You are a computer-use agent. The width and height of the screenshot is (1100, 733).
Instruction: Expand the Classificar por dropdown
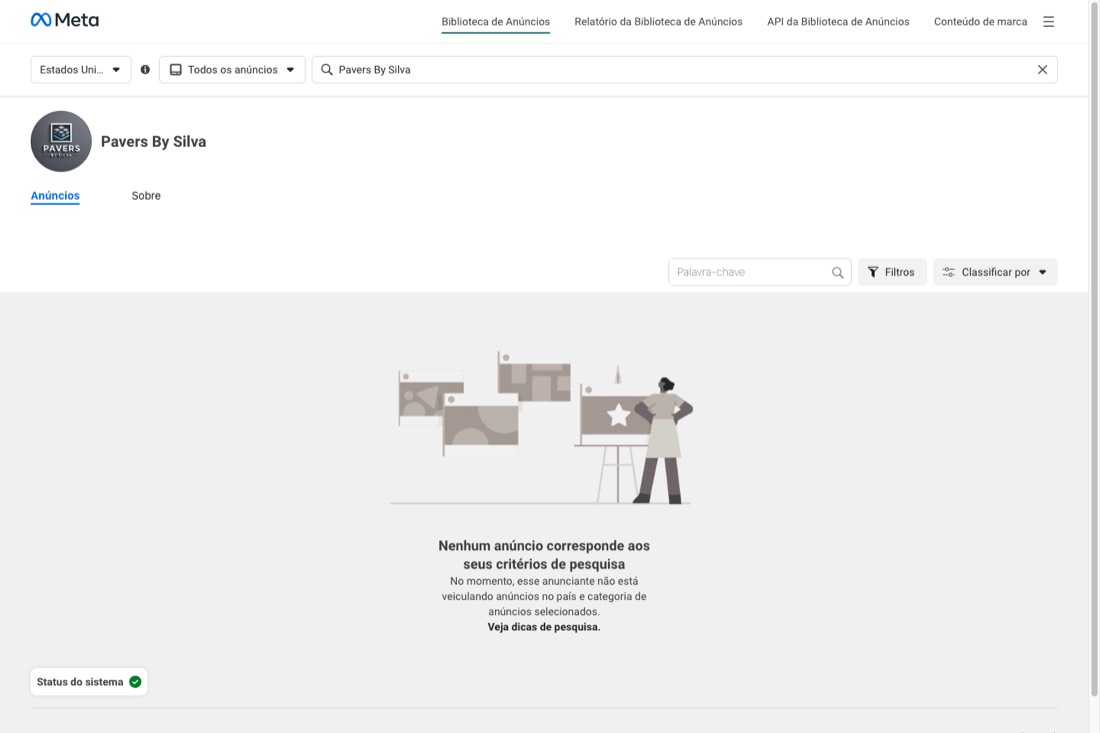pos(995,272)
